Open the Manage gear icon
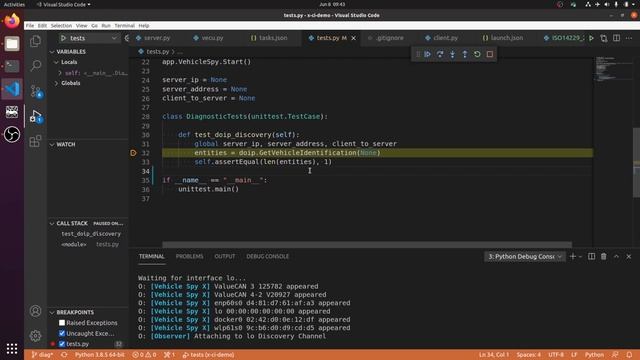Image resolution: width=640 pixels, height=360 pixels. [36, 336]
